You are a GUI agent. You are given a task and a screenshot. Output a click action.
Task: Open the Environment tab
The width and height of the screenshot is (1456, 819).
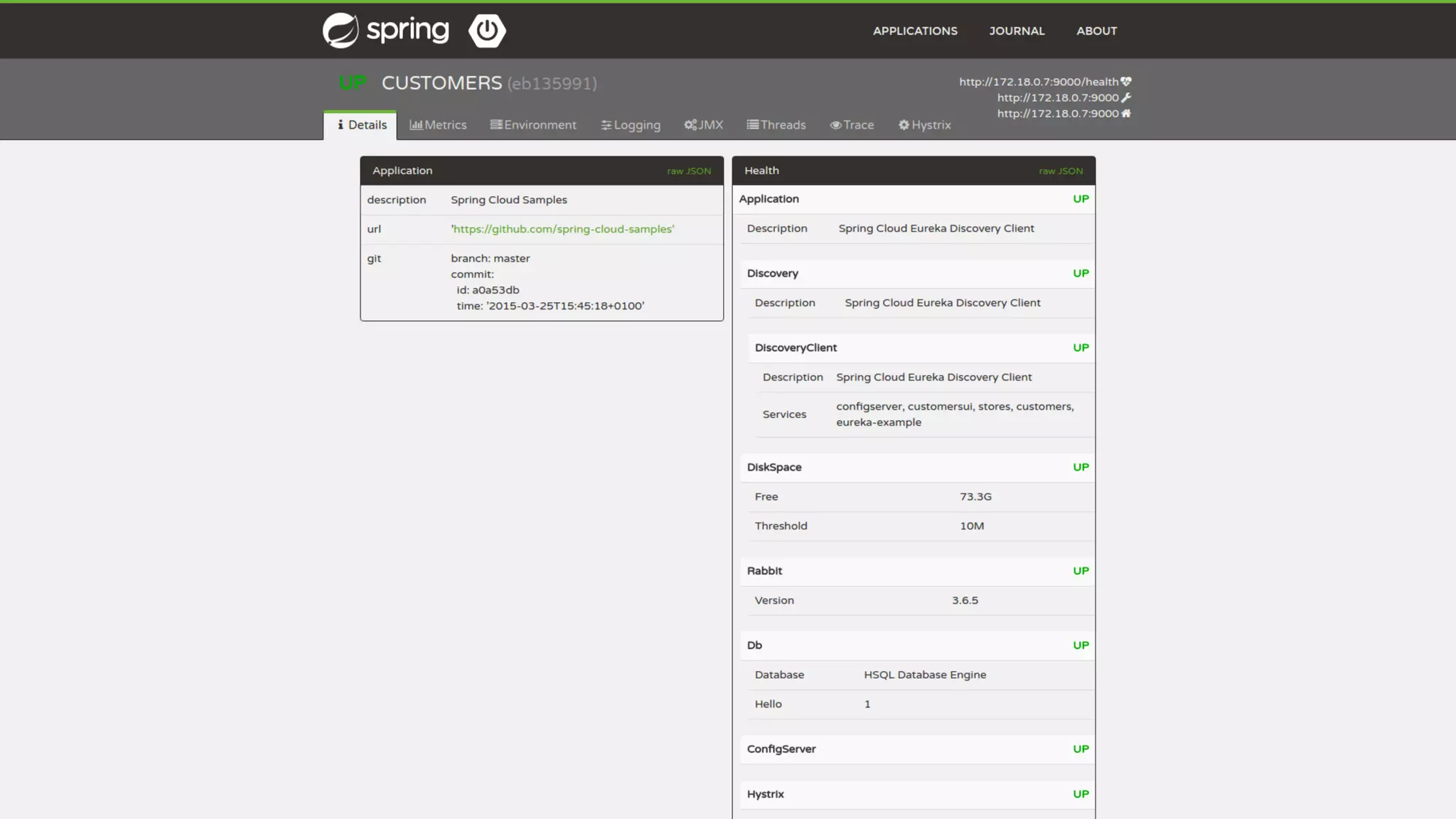pyautogui.click(x=533, y=125)
